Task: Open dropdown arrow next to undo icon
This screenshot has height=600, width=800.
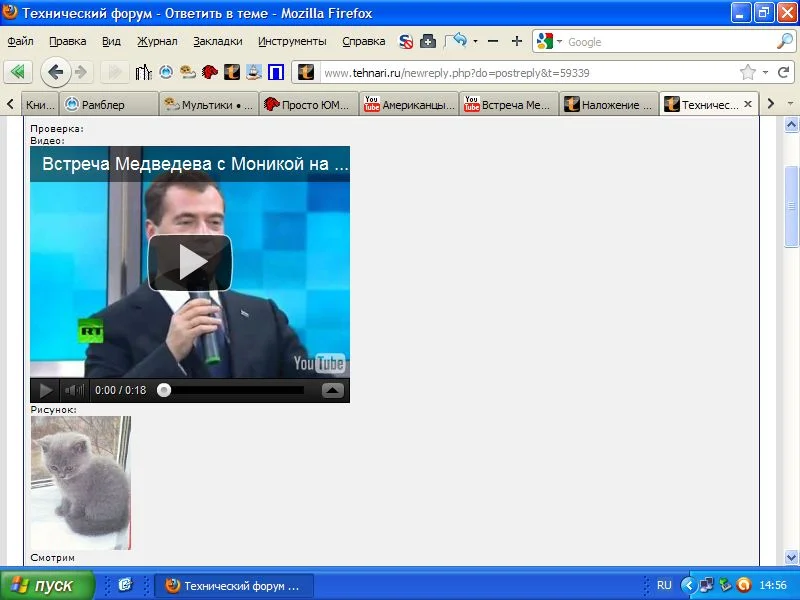Action: pos(475,41)
